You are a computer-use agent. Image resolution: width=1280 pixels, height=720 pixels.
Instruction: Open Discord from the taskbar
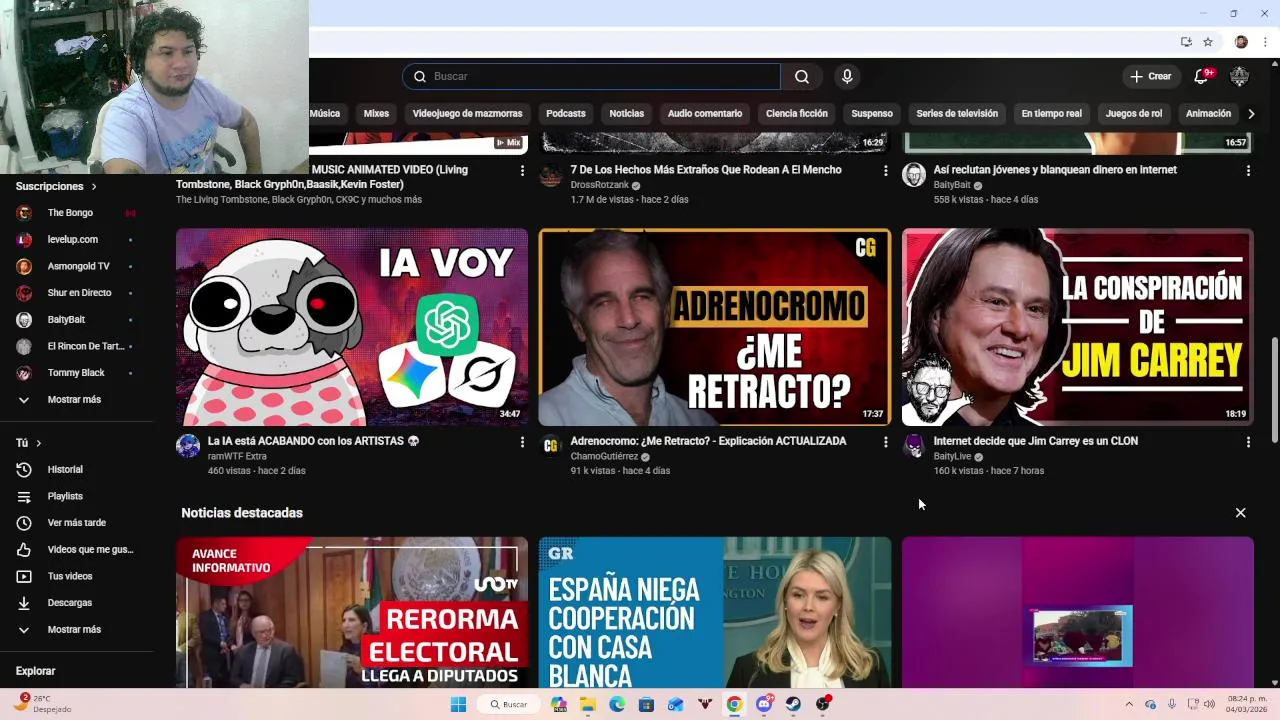(765, 704)
